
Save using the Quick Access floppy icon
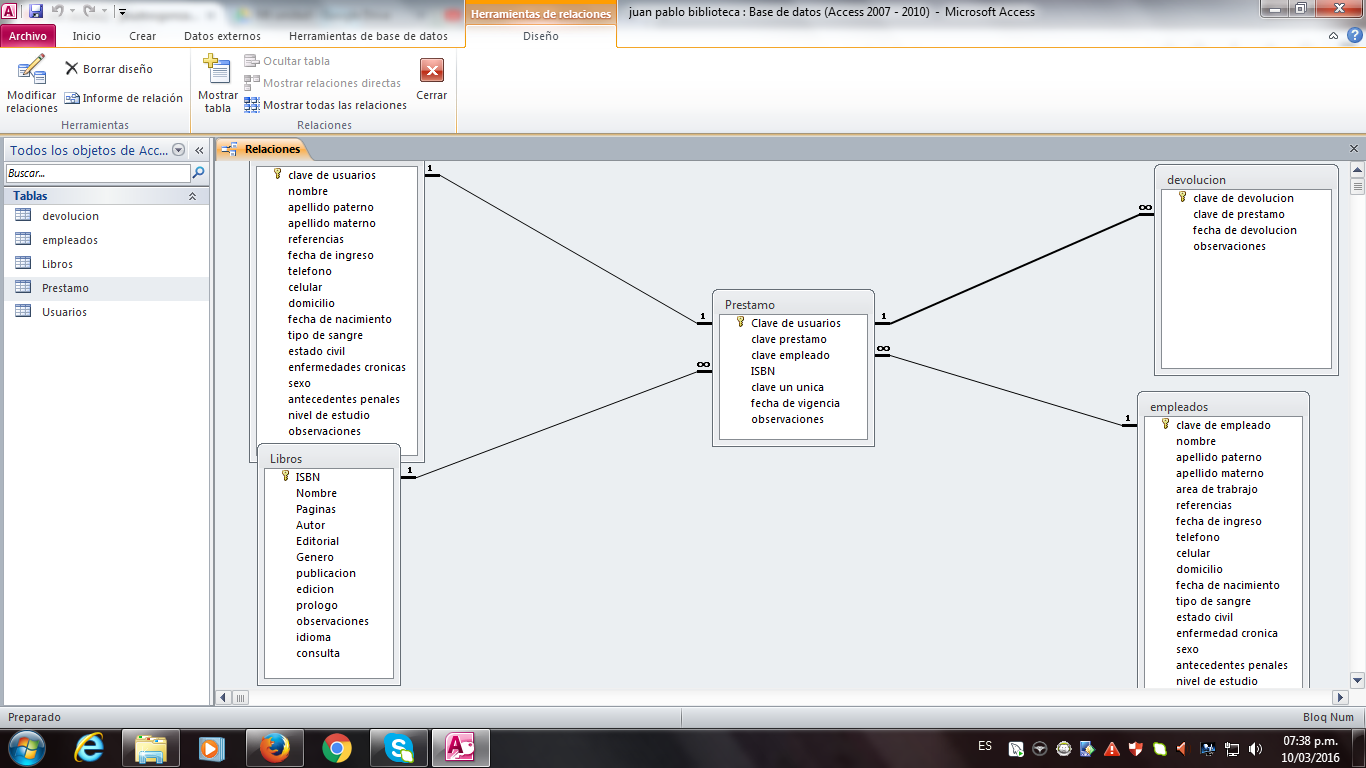pyautogui.click(x=36, y=12)
